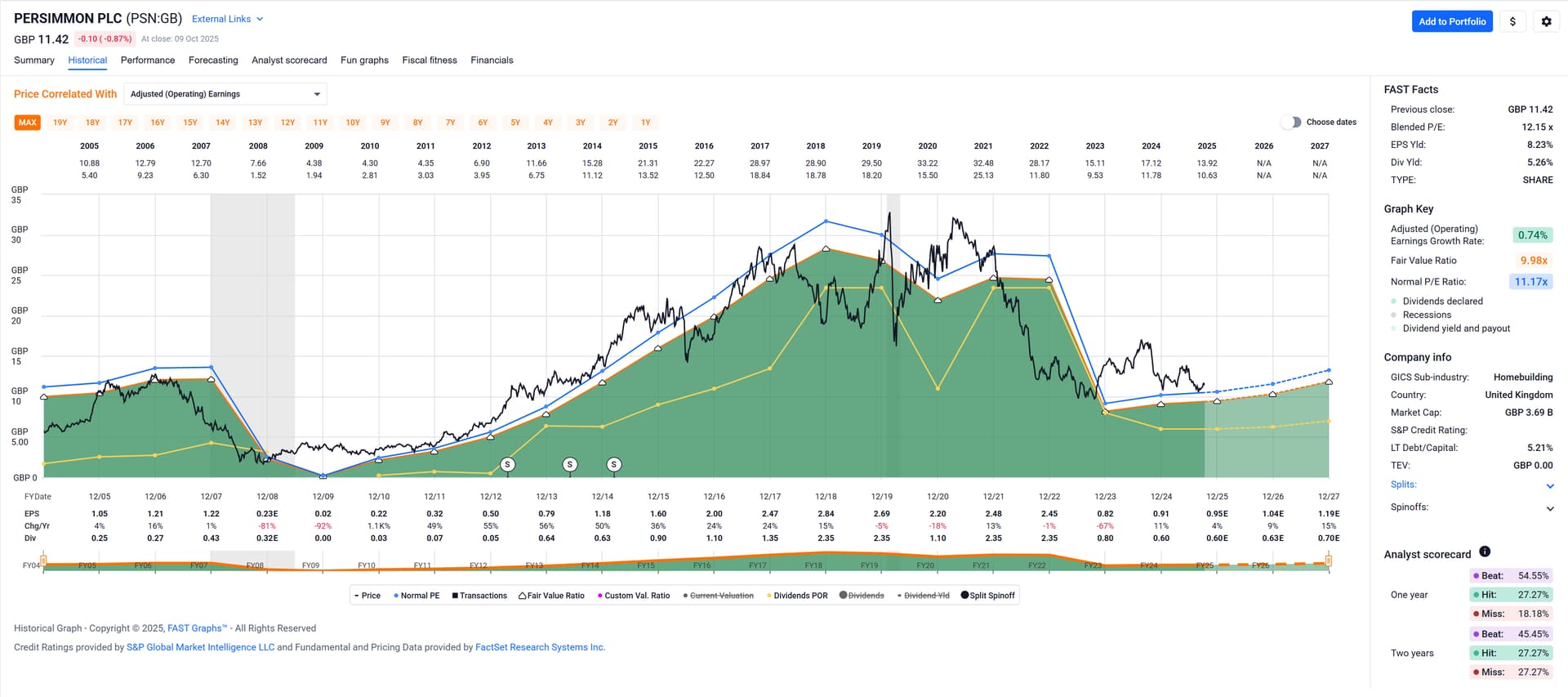Viewport: 1568px width, 697px height.
Task: Expand the External Links menu
Action: 227,19
